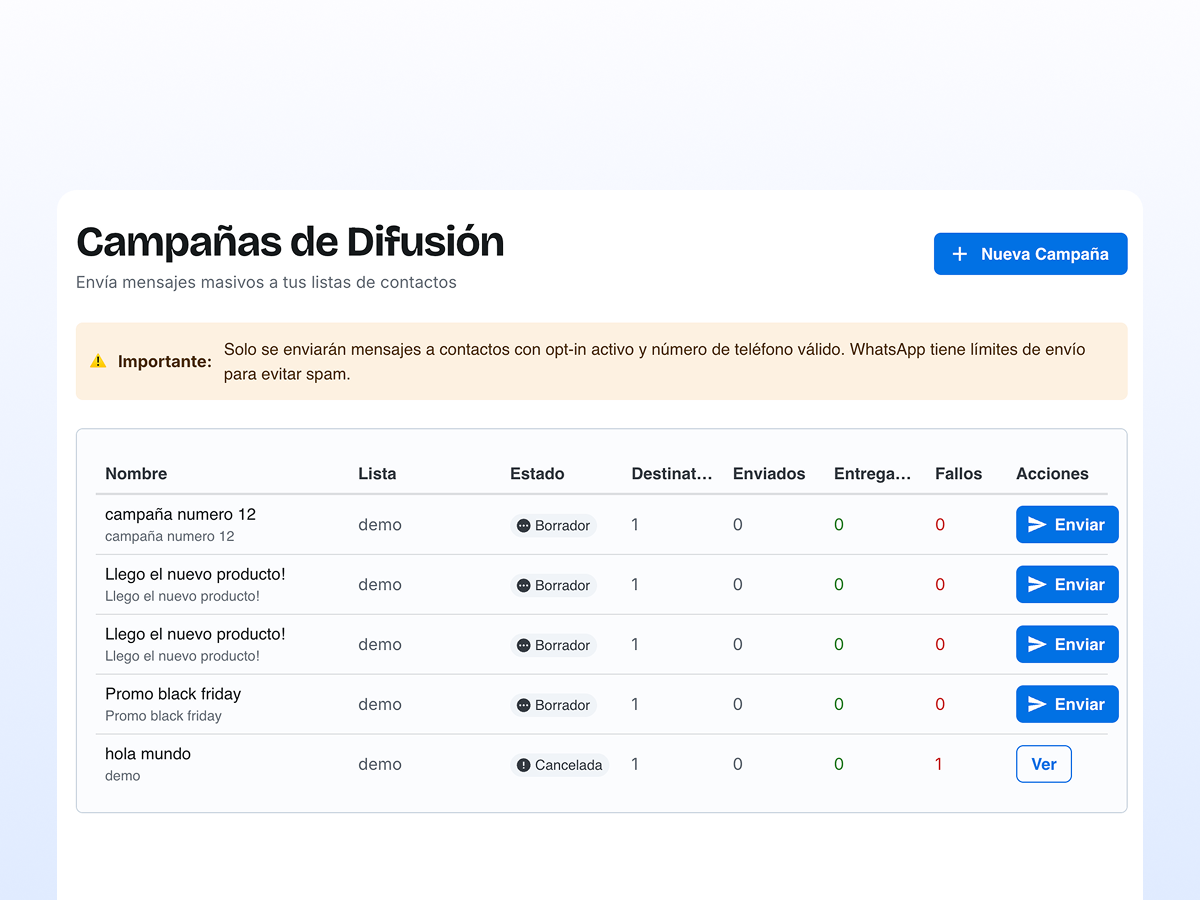Click Borrador dots icon for Promo black friday

pyautogui.click(x=523, y=706)
